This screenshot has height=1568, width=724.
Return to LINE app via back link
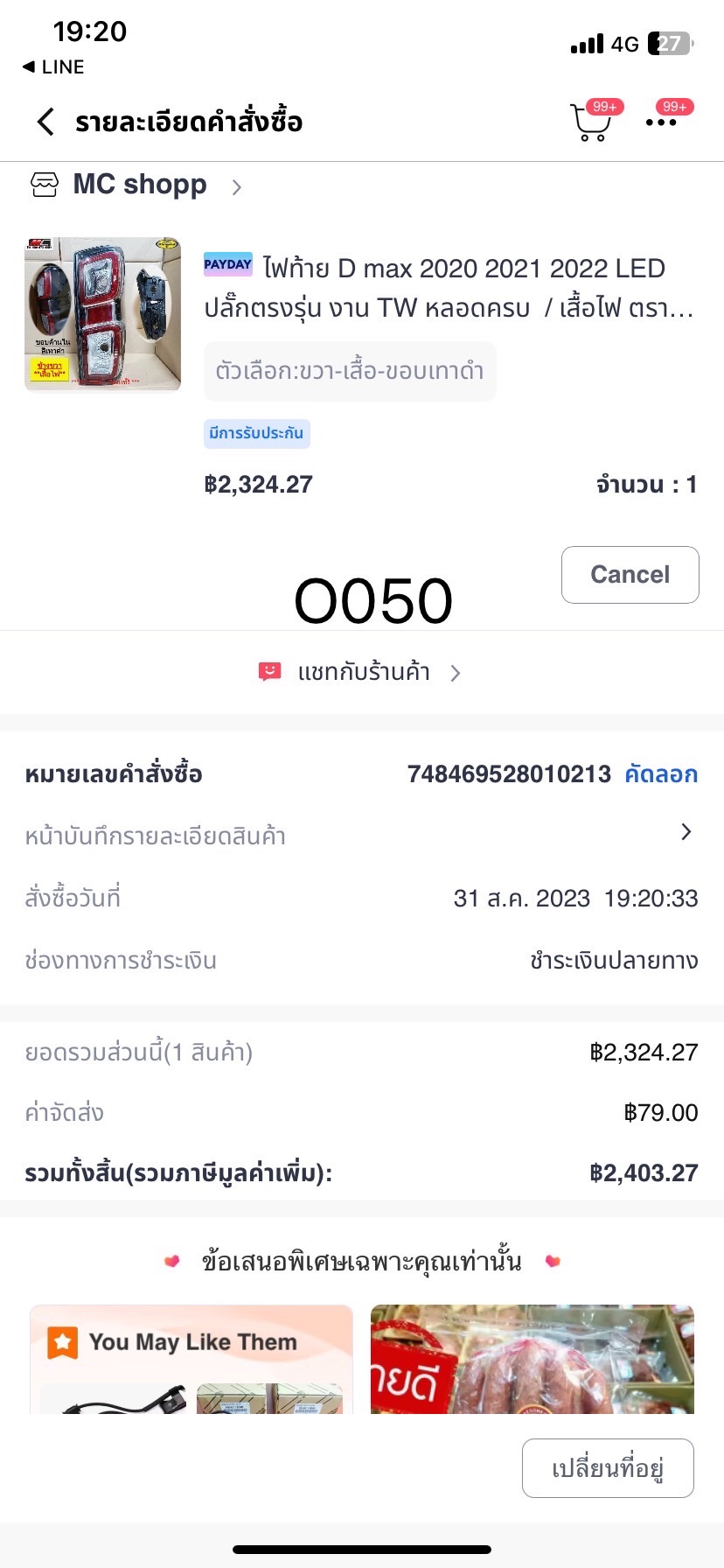click(x=53, y=67)
